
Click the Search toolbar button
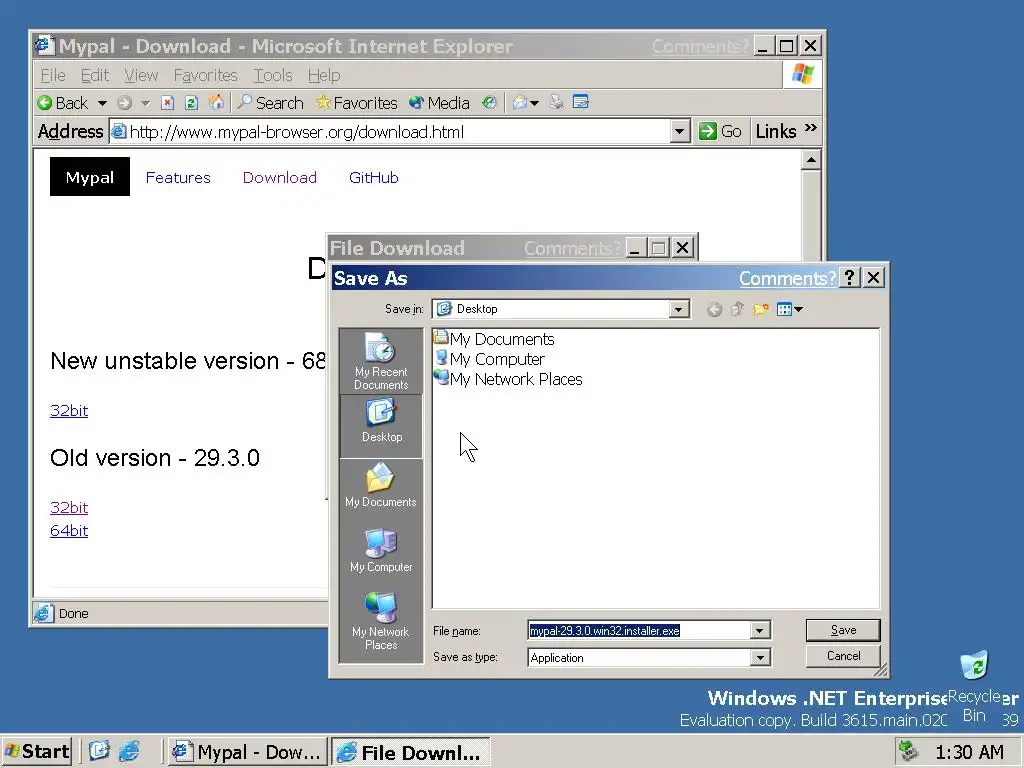270,103
